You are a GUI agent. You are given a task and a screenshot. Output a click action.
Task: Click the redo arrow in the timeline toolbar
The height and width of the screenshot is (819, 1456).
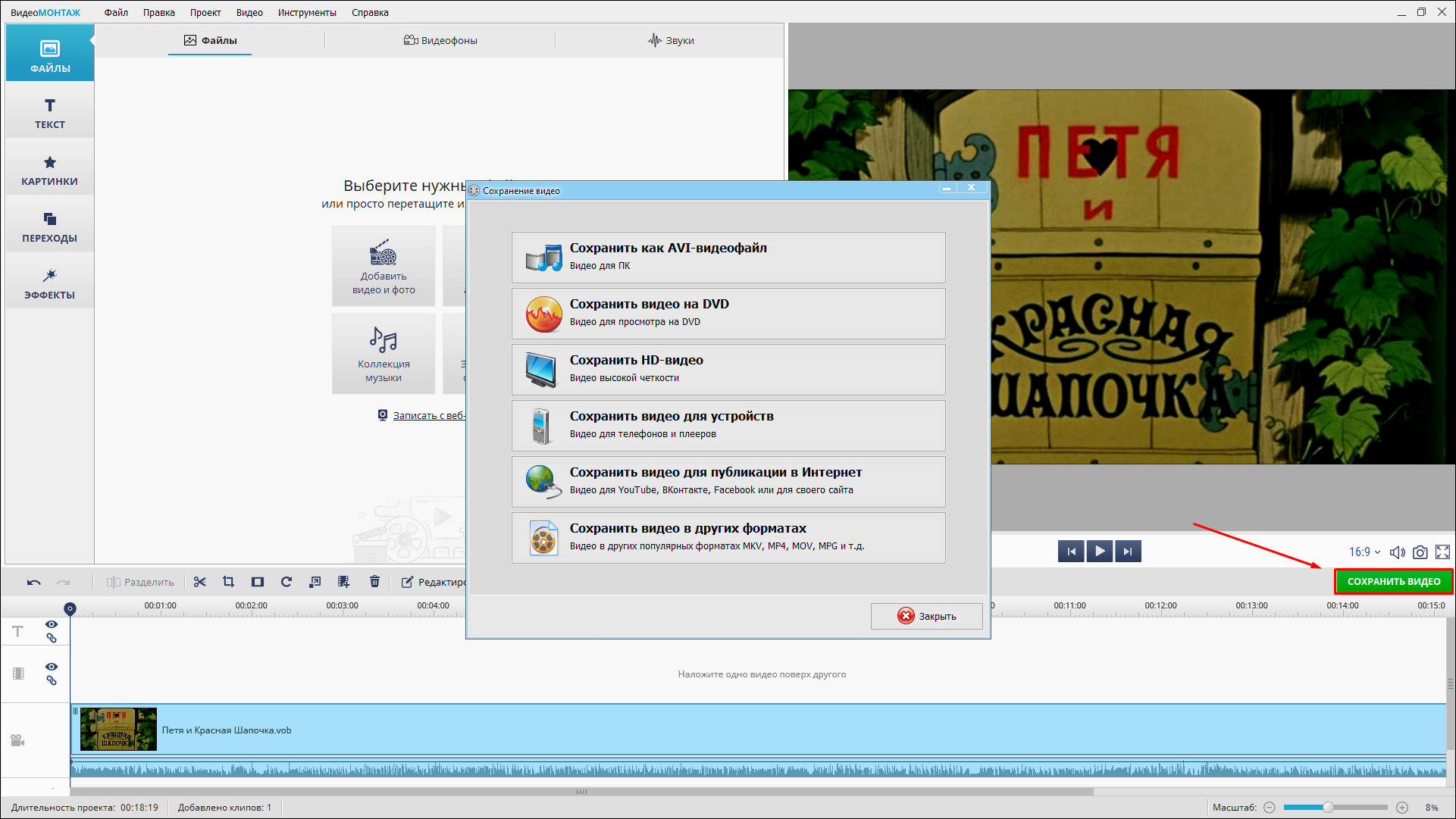63,582
